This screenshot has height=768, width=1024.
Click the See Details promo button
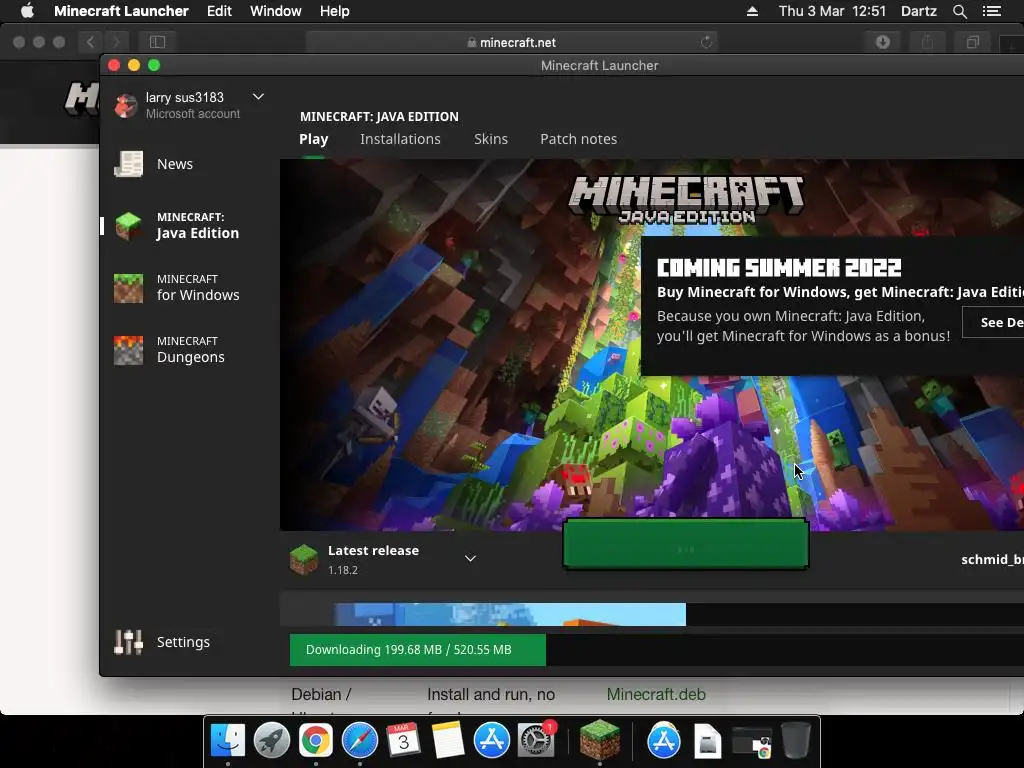993,322
